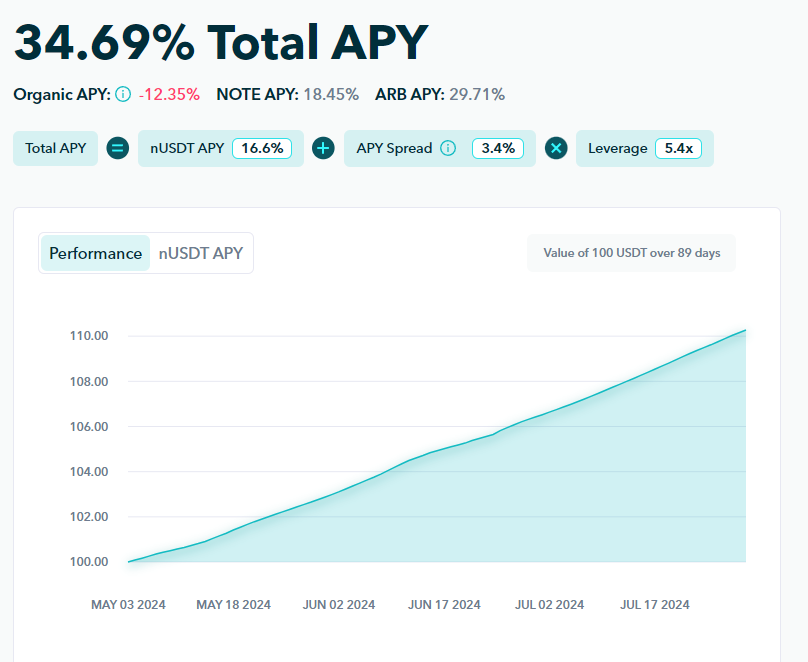
Task: Click the JUN 02 2024 axis date
Action: coord(339,604)
